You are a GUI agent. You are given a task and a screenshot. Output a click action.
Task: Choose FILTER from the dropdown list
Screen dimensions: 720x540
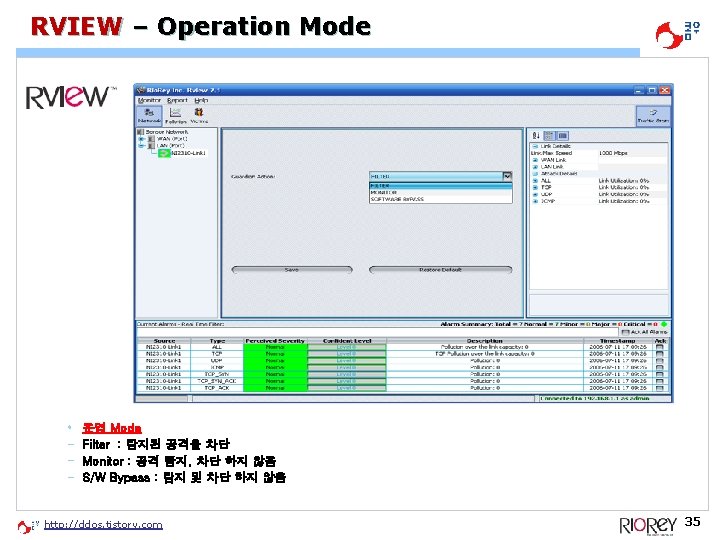(440, 186)
